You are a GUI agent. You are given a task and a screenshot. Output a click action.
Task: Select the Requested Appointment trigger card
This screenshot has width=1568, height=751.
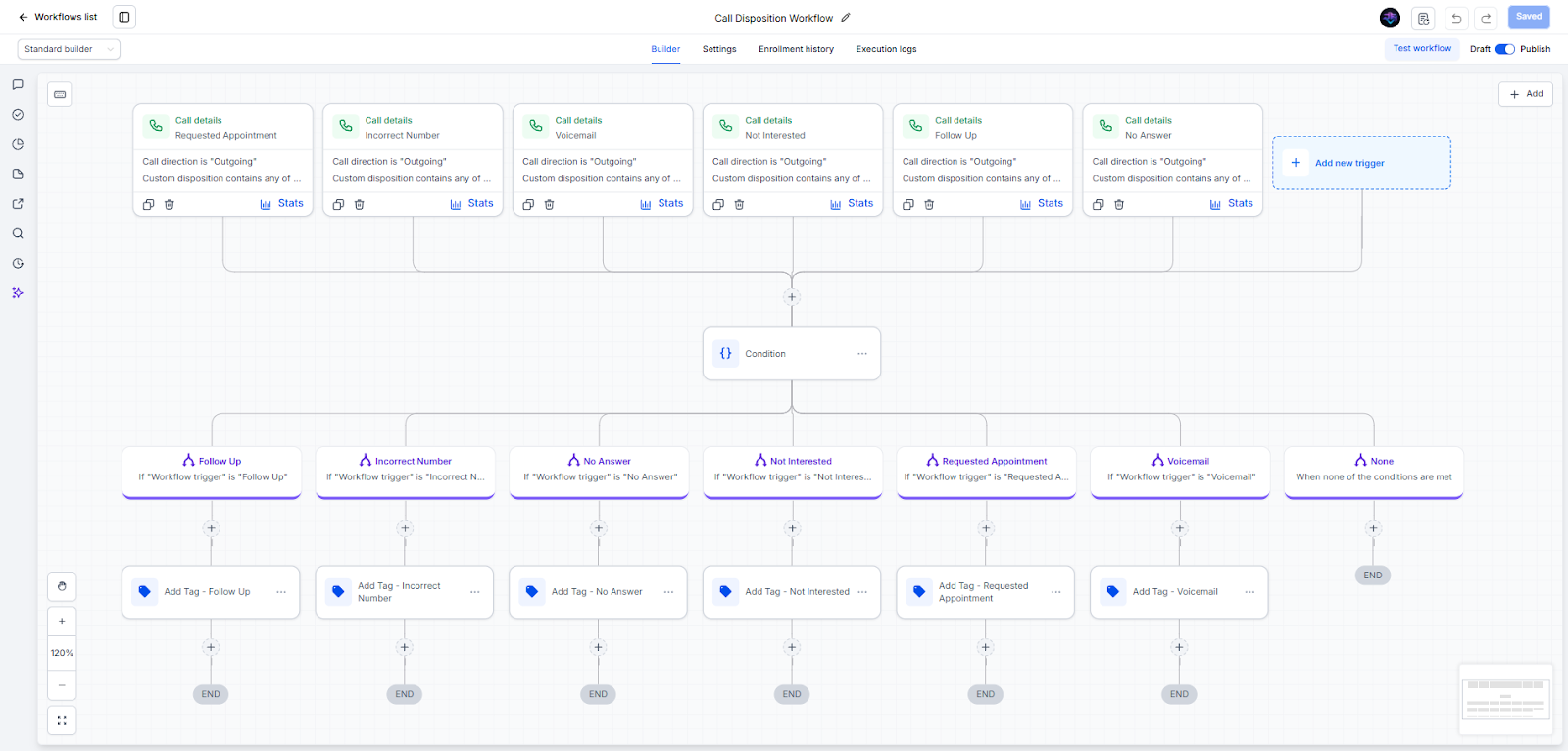pos(223,160)
